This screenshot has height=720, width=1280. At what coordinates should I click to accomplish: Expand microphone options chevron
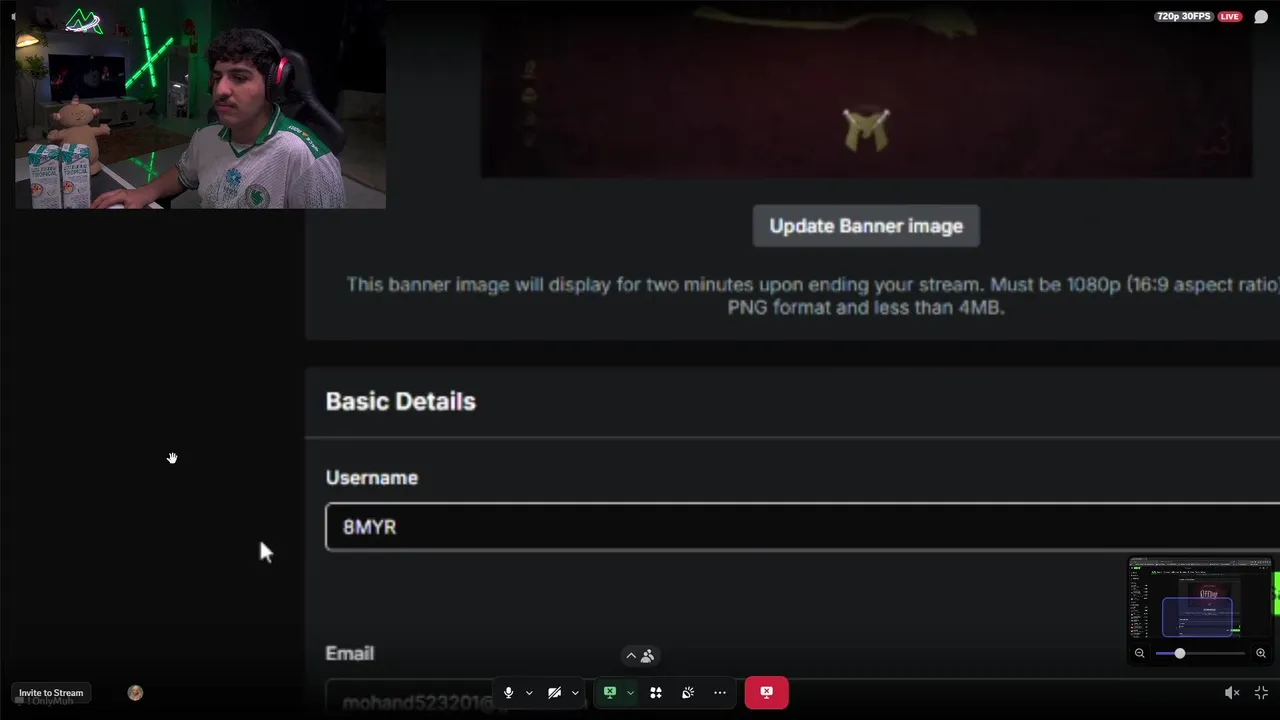pyautogui.click(x=529, y=693)
